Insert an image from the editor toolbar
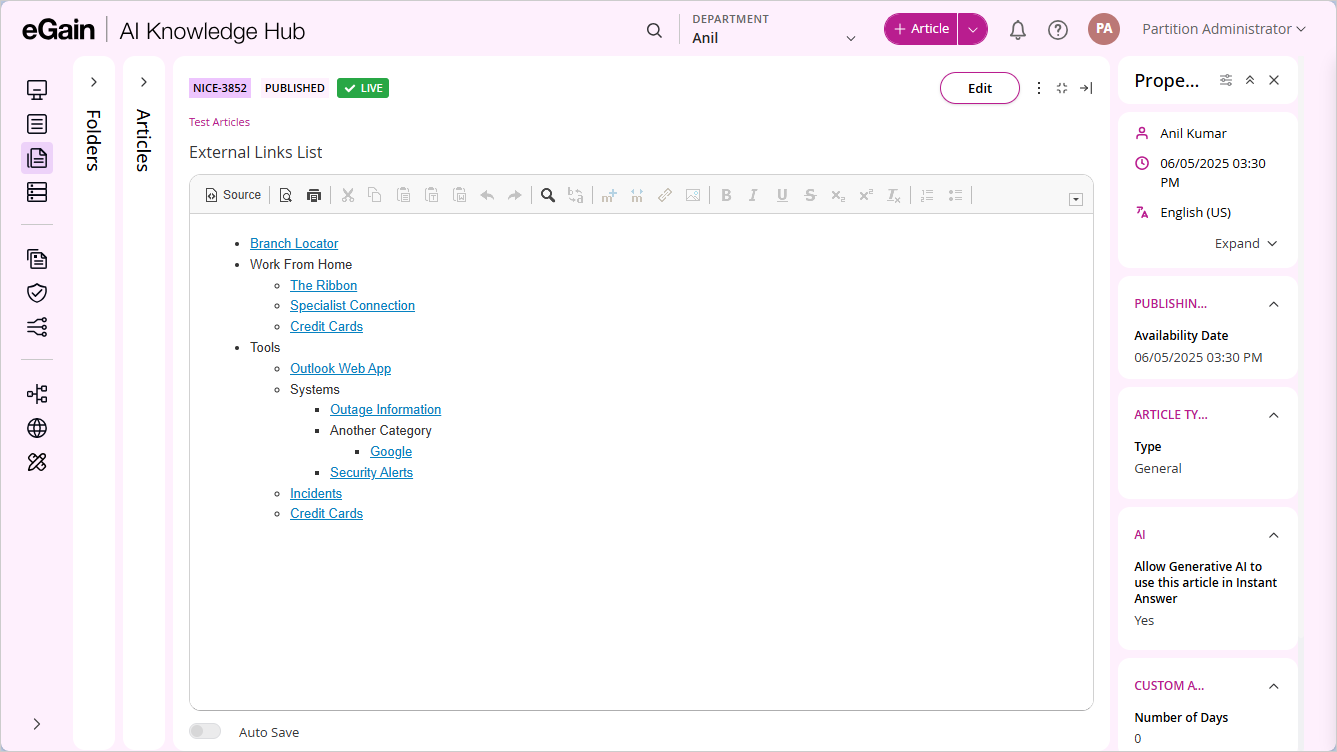1337x752 pixels. tap(693, 195)
